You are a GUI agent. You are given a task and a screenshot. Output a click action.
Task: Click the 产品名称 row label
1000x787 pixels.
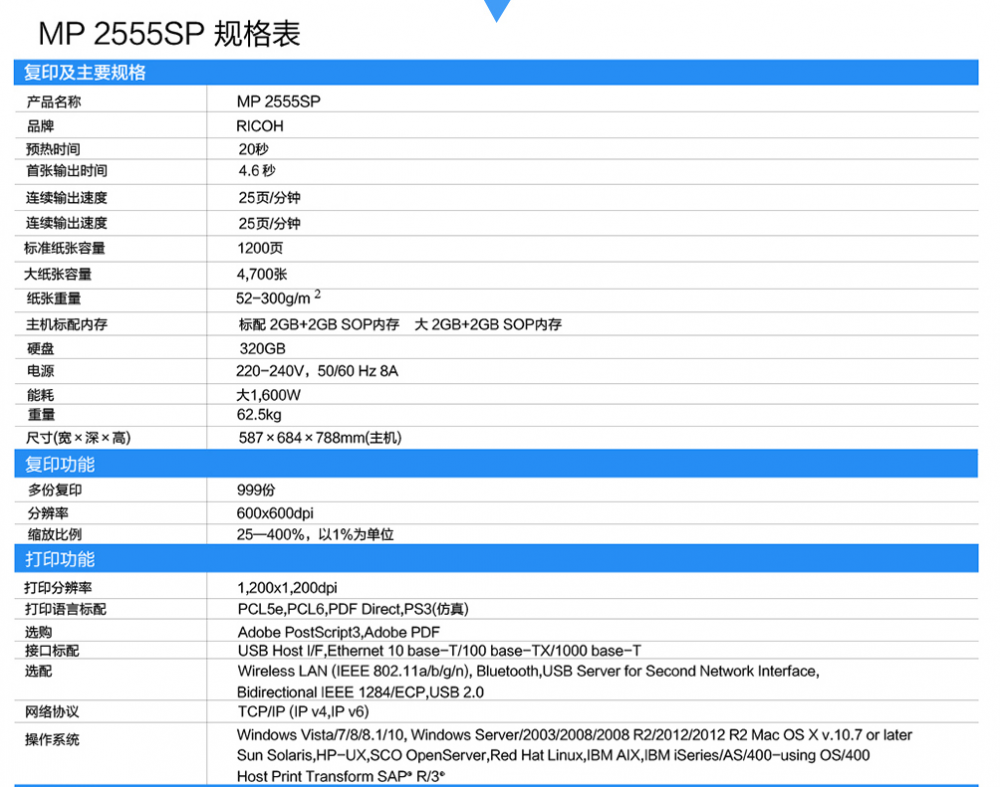[54, 101]
